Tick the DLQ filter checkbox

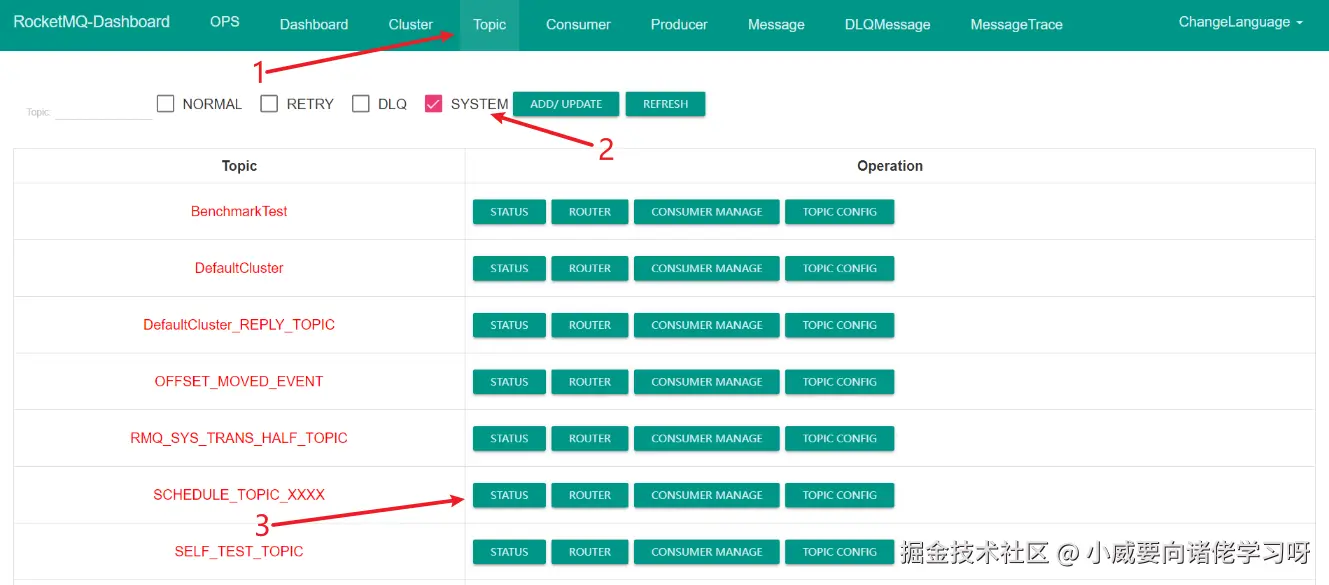point(361,104)
